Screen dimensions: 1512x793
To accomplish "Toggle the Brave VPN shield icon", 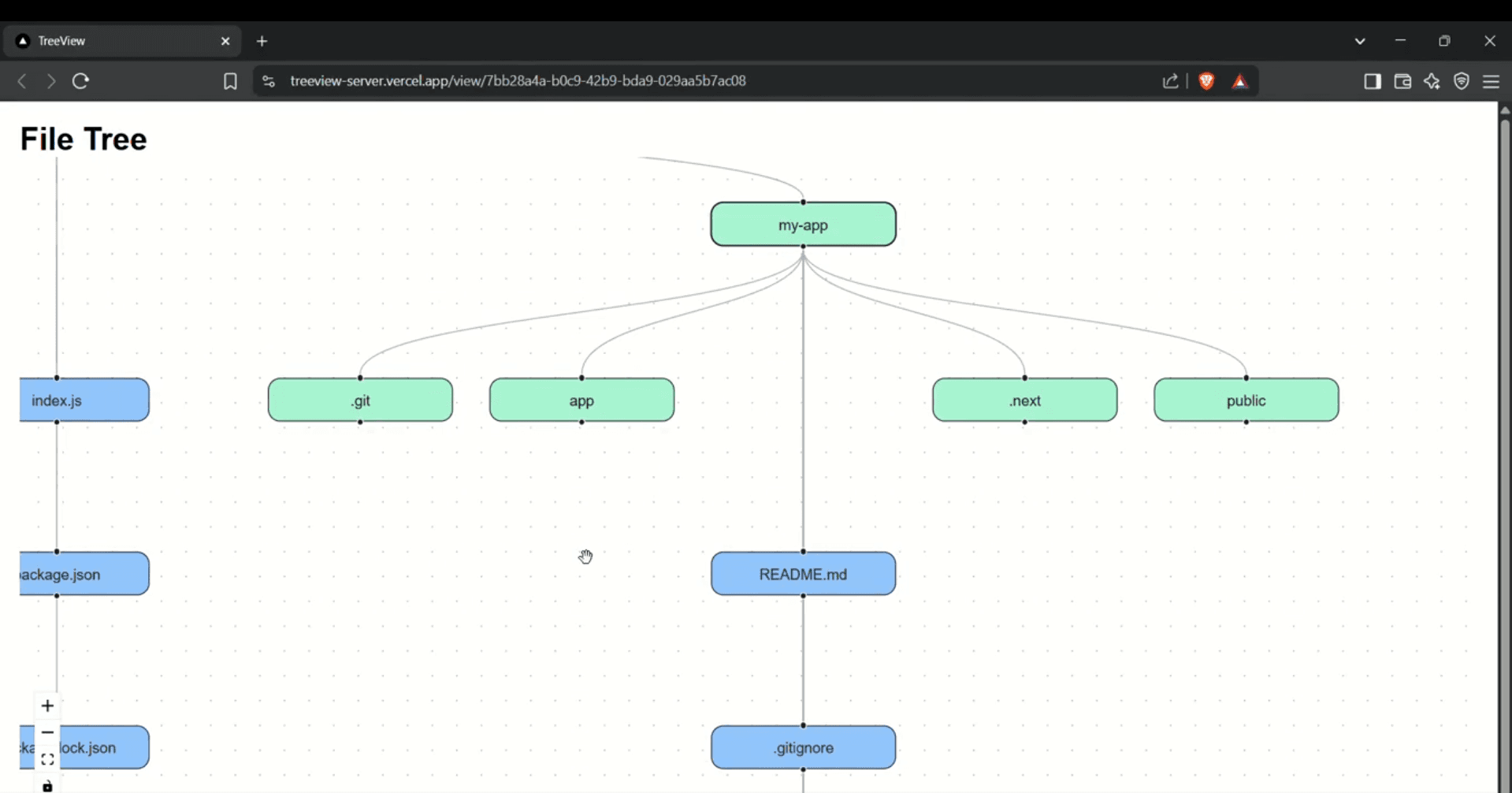I will [x=1462, y=81].
